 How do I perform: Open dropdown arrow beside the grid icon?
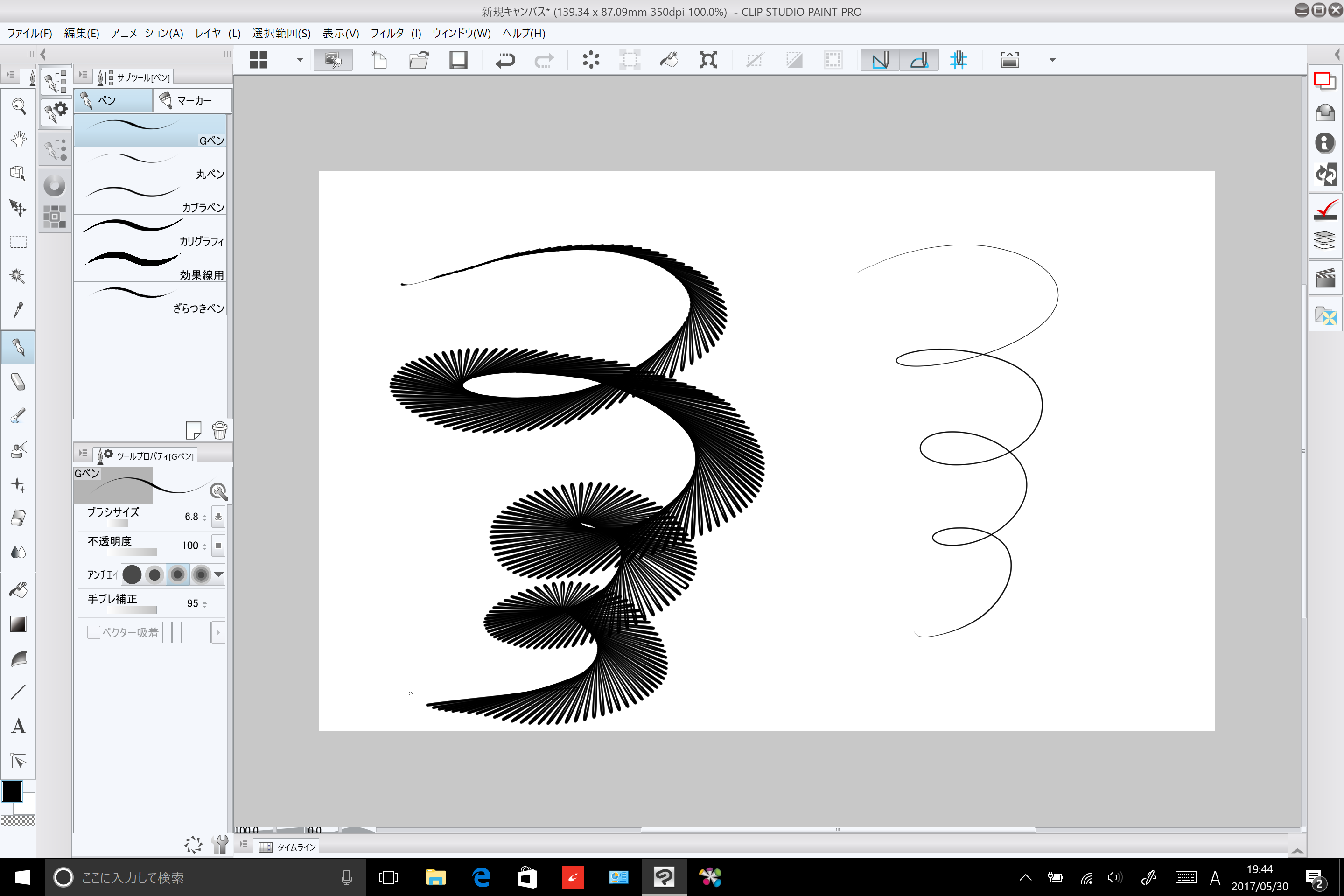pos(300,60)
